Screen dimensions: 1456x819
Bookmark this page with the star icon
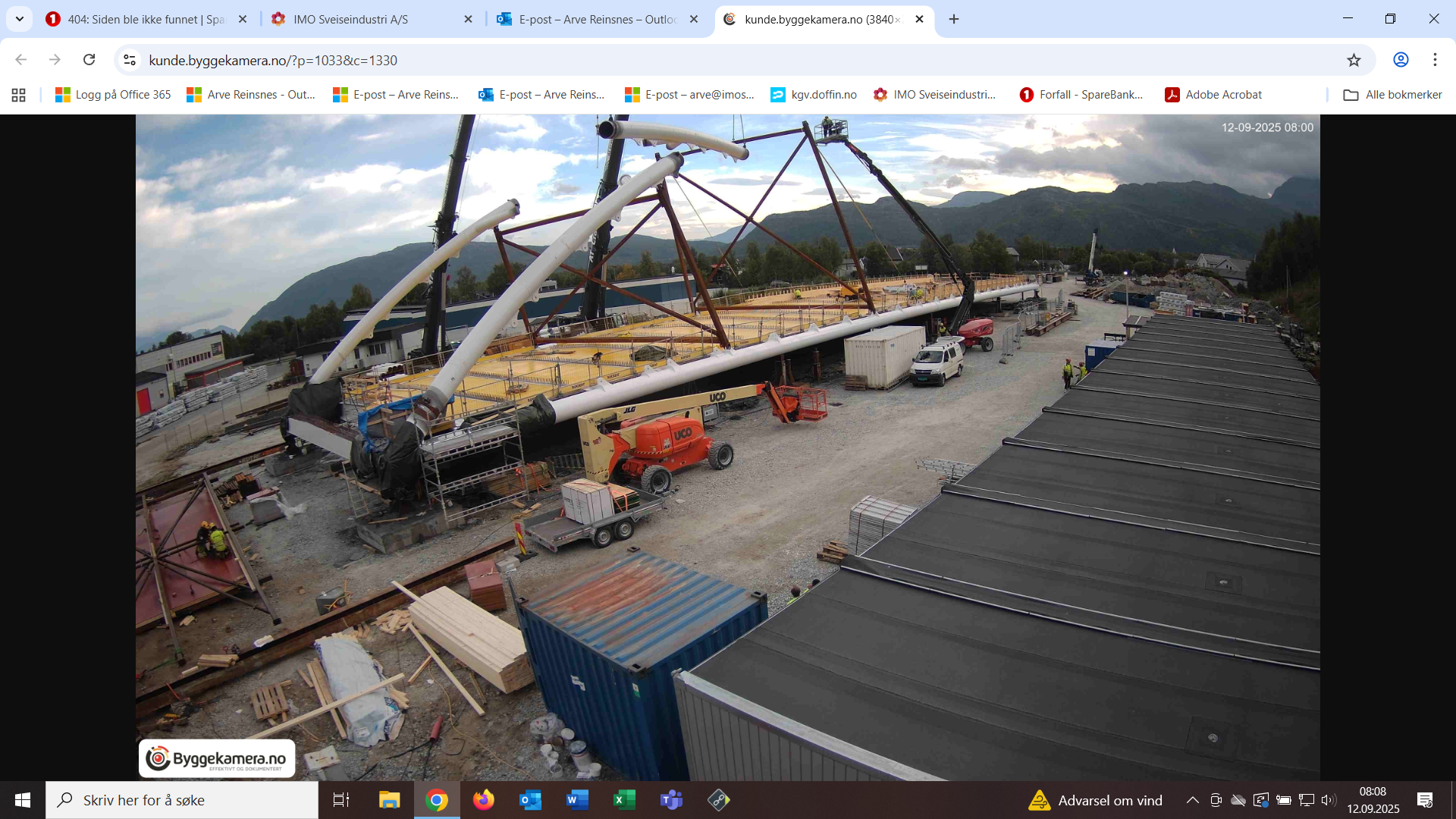(1354, 60)
